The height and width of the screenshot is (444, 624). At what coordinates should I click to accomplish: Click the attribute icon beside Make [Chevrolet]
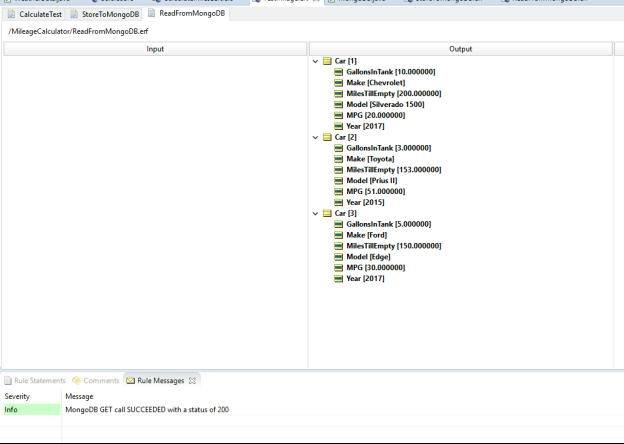click(x=339, y=83)
